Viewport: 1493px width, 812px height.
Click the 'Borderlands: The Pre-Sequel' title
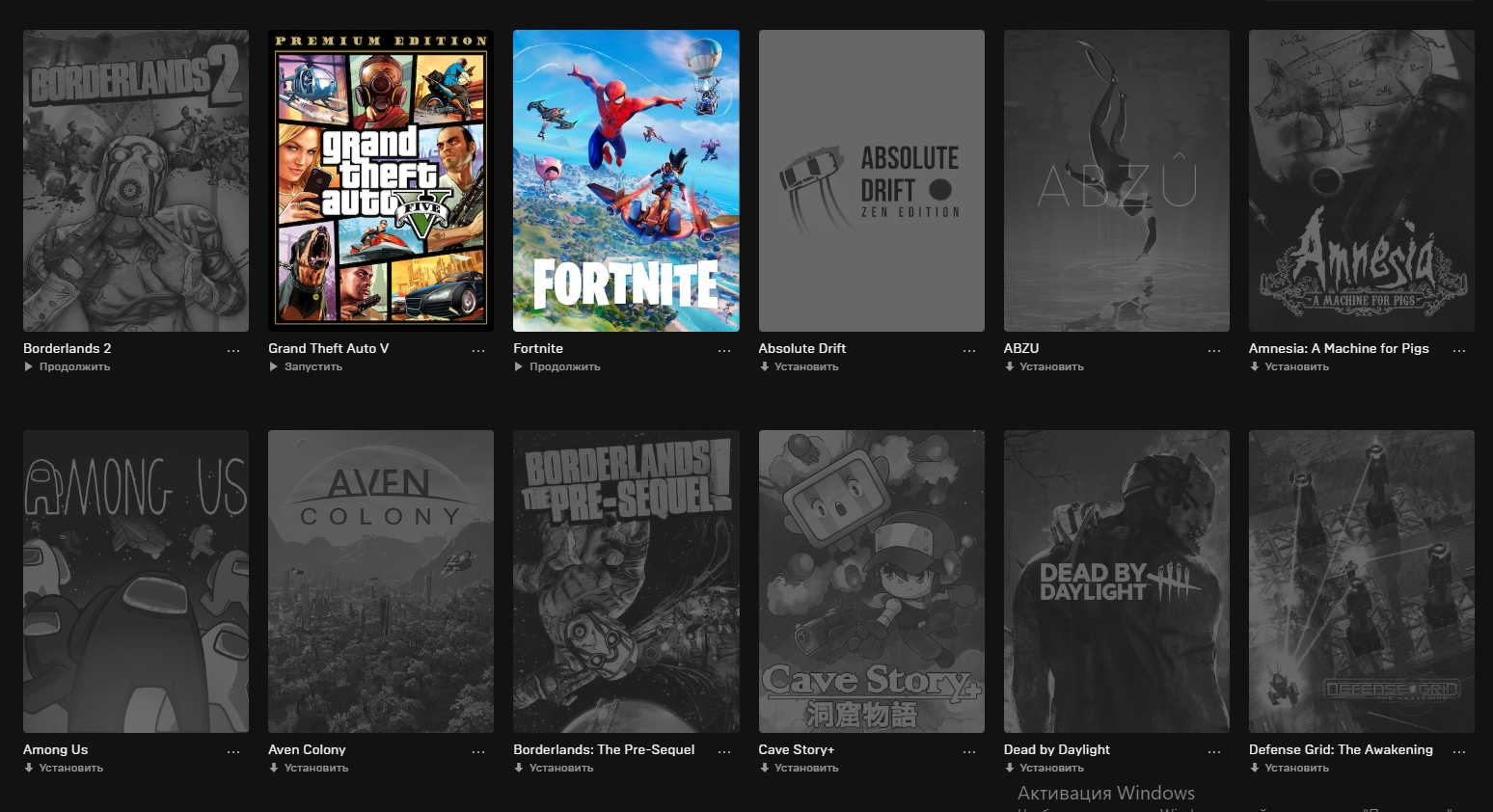(604, 749)
